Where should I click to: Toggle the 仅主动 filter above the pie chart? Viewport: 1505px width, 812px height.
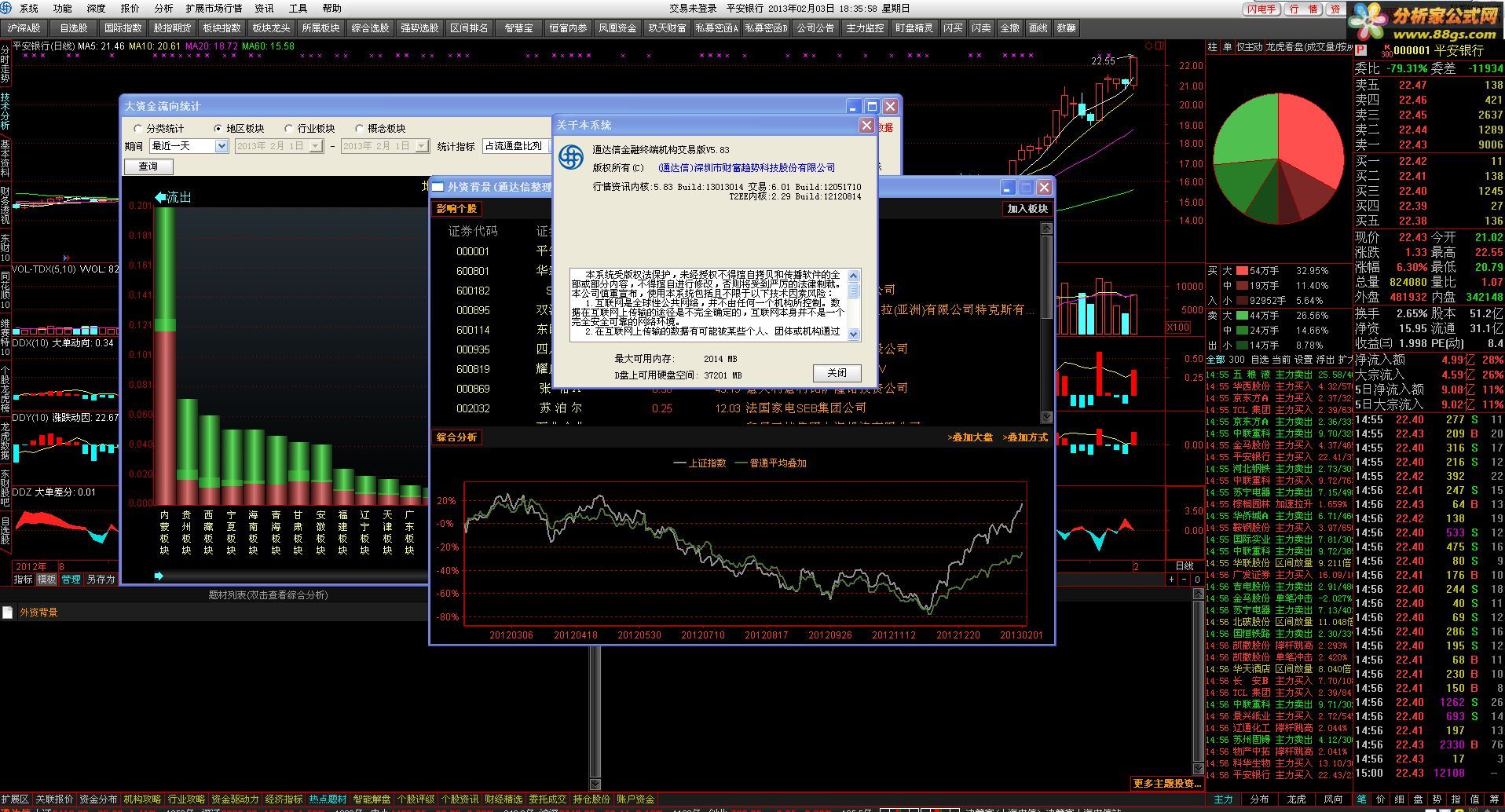click(1249, 47)
